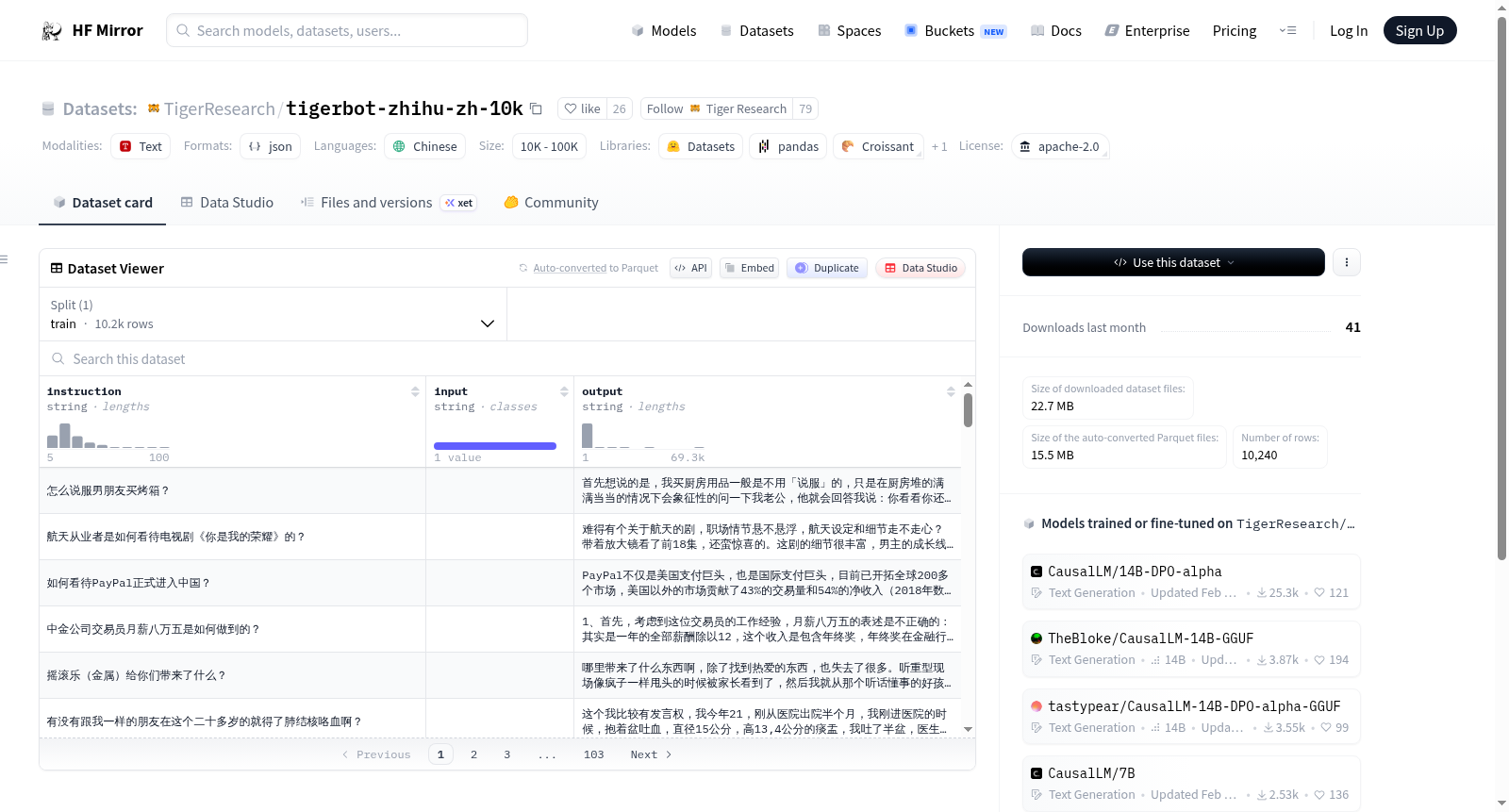Viewport: 1509px width, 812px height.
Task: Focus the Search this dataset field
Action: click(x=507, y=358)
